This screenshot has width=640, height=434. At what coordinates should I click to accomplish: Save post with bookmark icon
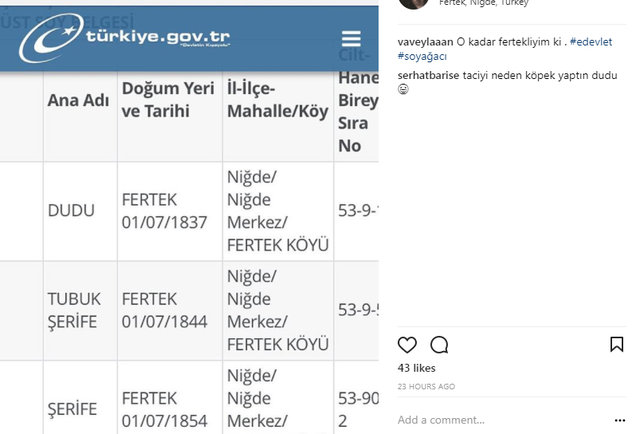pos(617,345)
